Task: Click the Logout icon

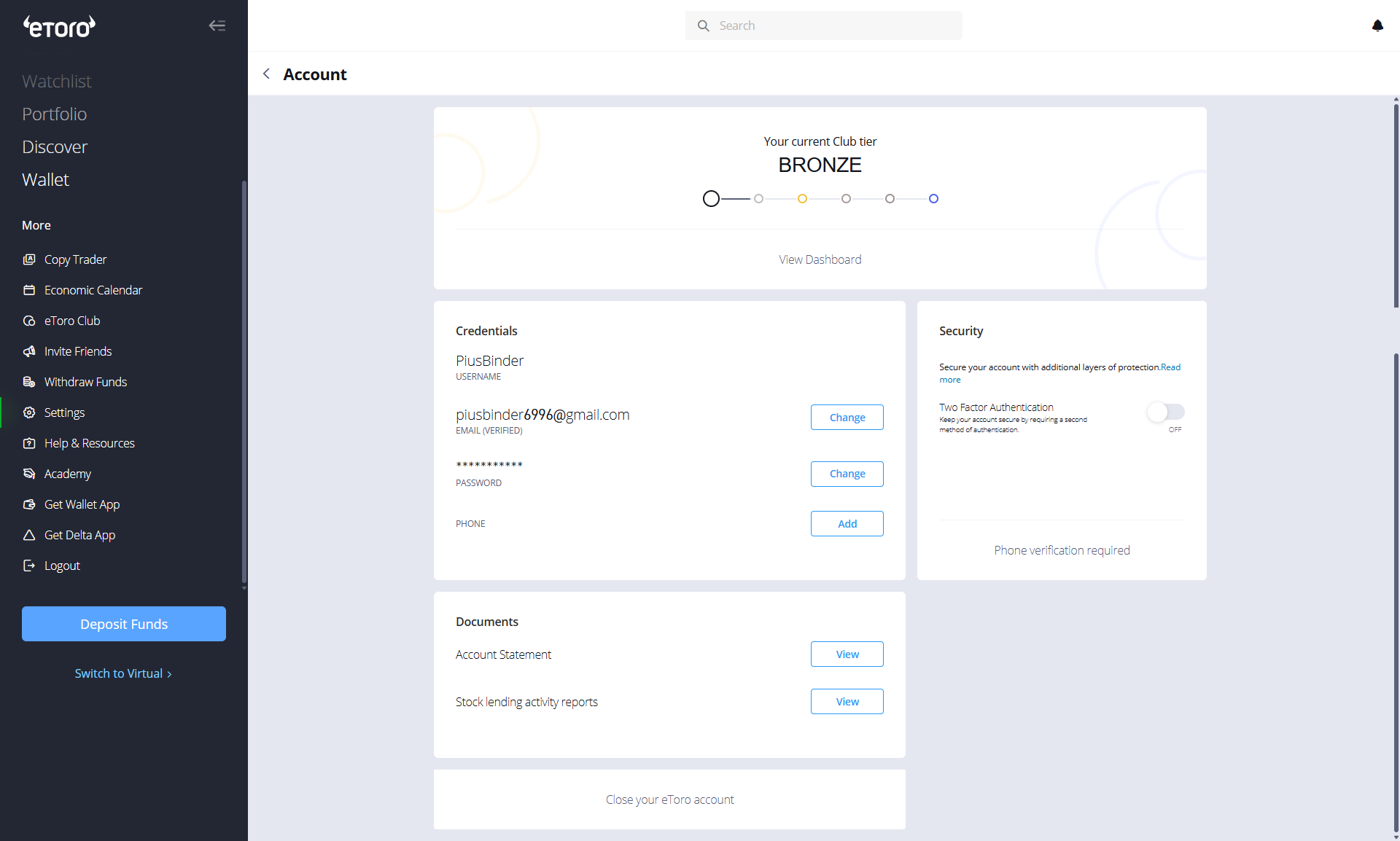Action: [29, 566]
